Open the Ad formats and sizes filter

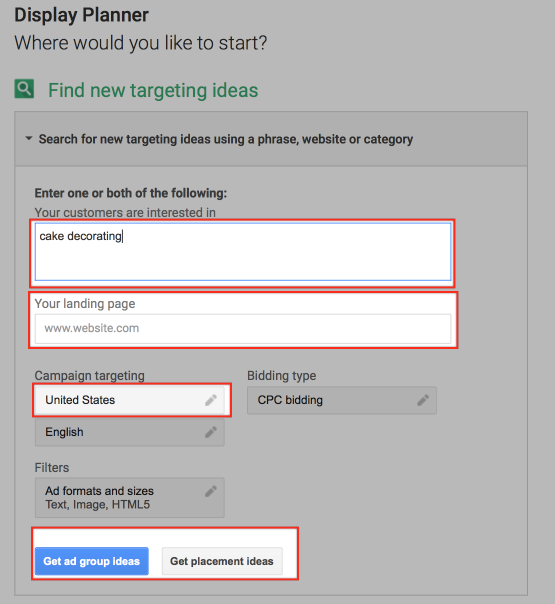tap(130, 498)
